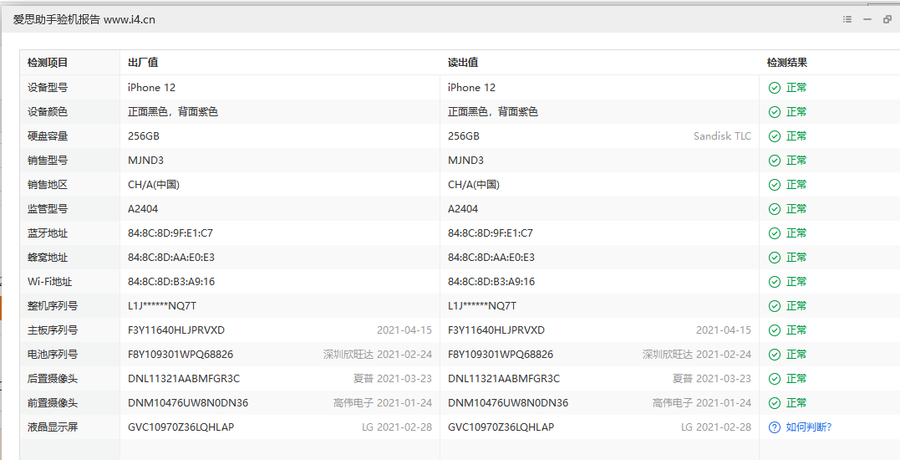Open the 如何判断? link
The width and height of the screenshot is (900, 460).
tap(808, 427)
